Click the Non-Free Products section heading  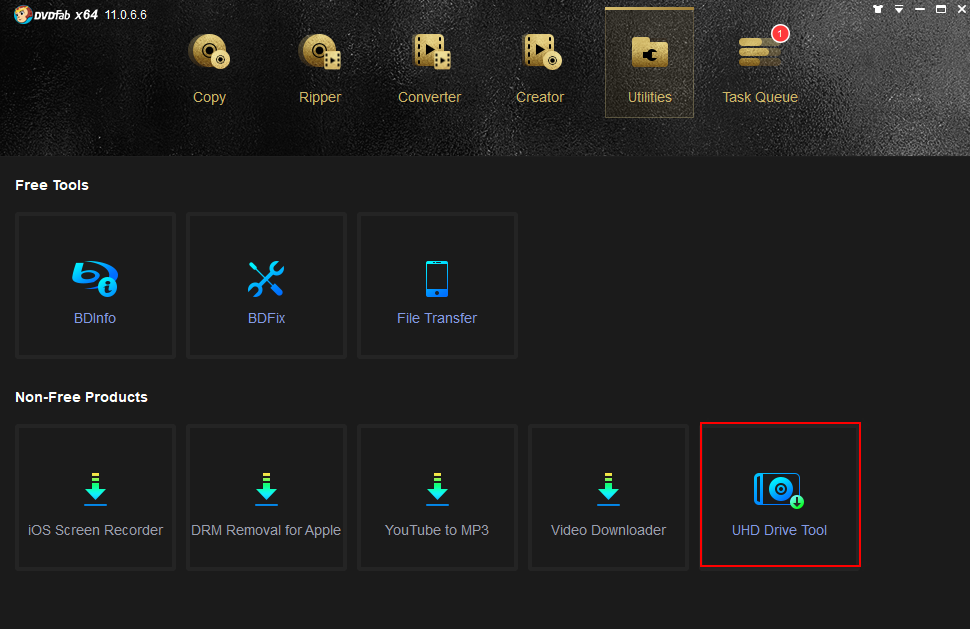81,397
